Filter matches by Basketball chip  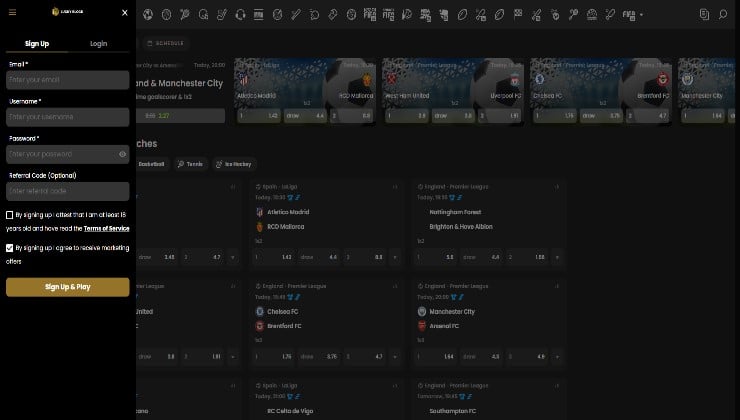click(151, 164)
